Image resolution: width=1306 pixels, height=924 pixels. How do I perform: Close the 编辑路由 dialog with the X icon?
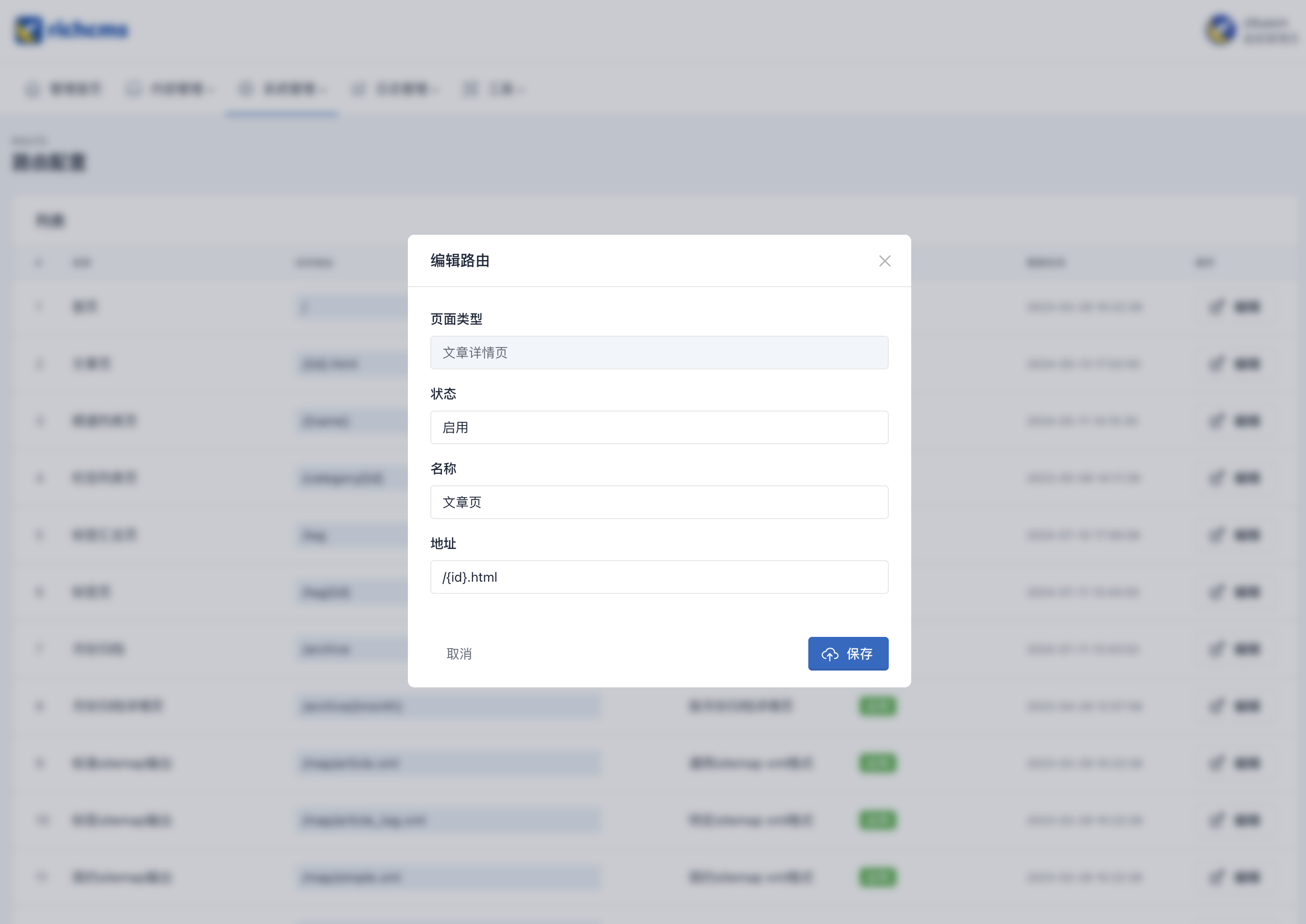(x=885, y=261)
